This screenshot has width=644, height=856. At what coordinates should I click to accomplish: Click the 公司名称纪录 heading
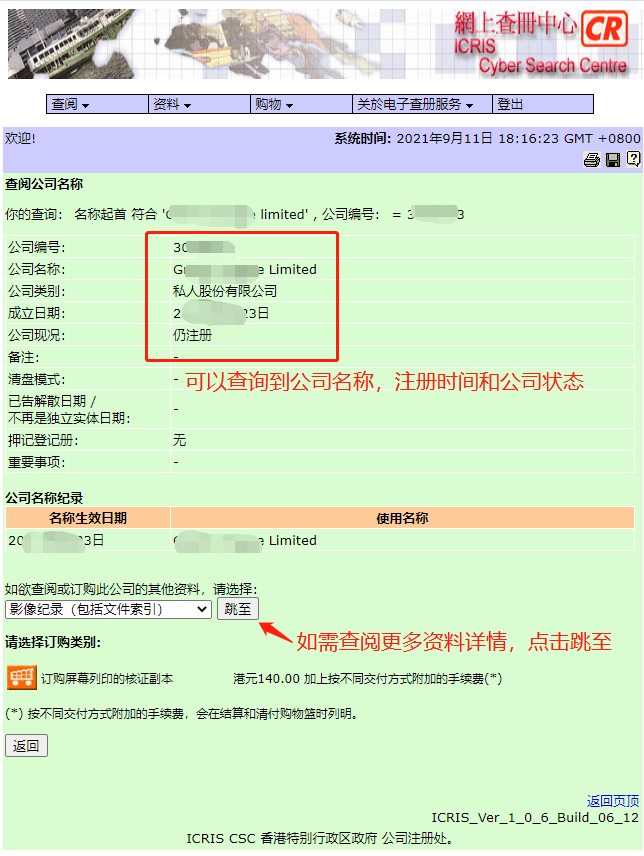[44, 498]
